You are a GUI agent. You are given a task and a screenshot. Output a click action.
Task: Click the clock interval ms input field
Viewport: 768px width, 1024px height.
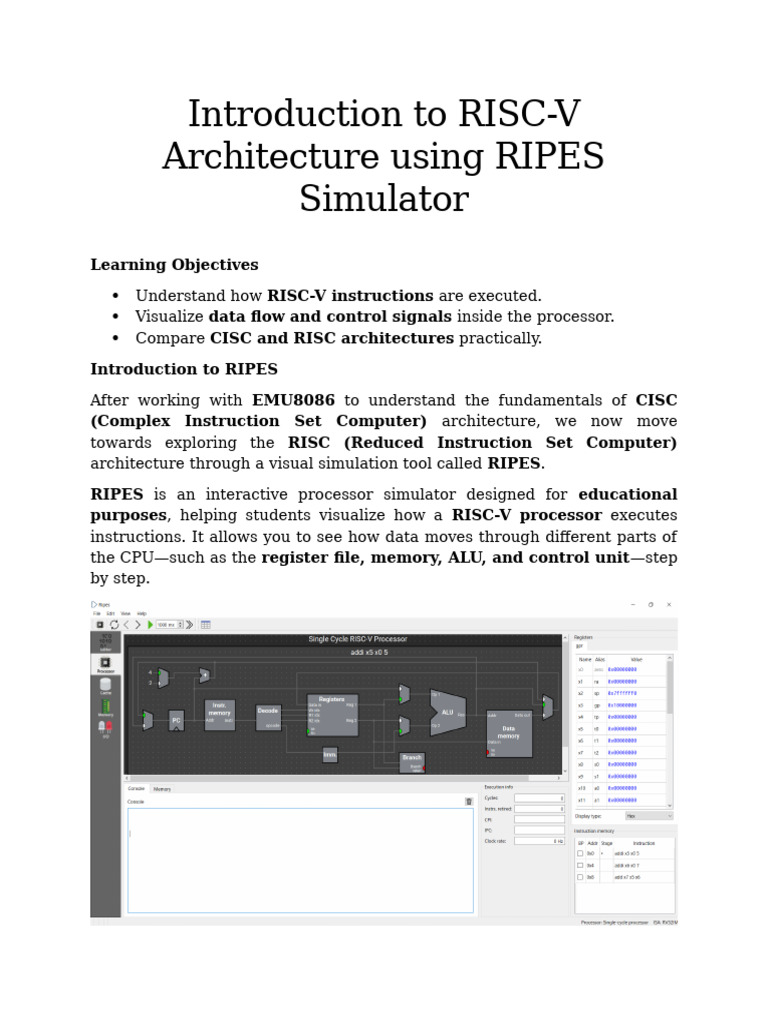[167, 625]
